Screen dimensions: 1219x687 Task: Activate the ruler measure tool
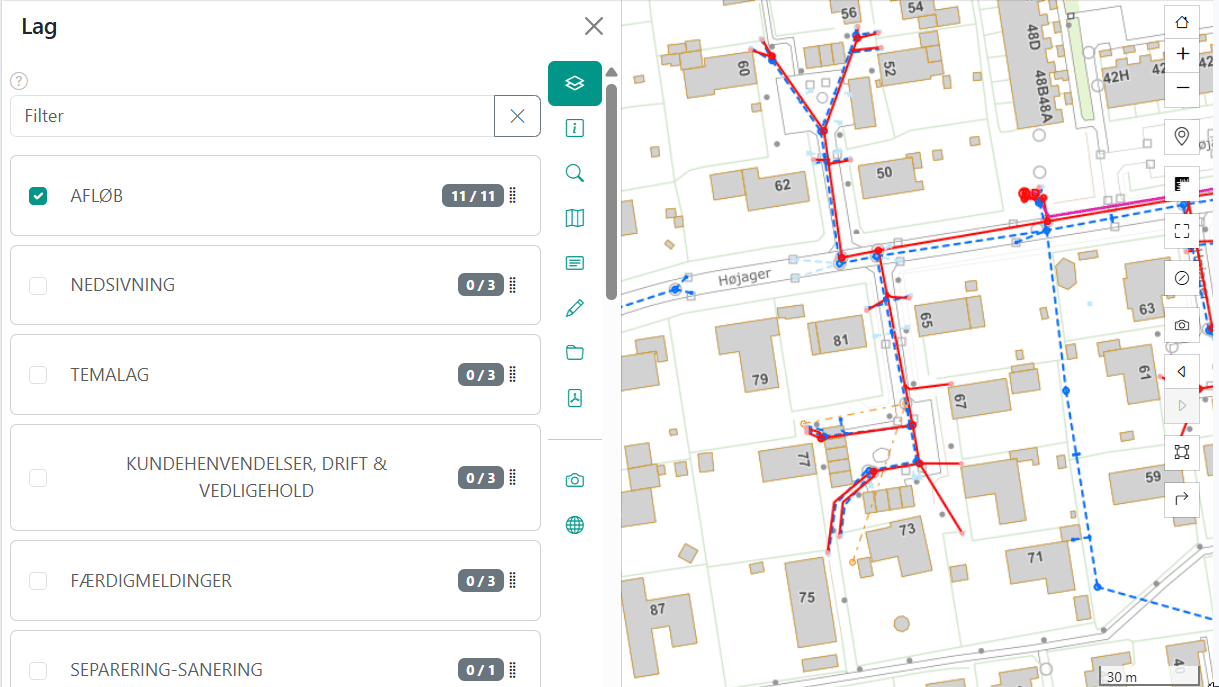[x=1182, y=185]
